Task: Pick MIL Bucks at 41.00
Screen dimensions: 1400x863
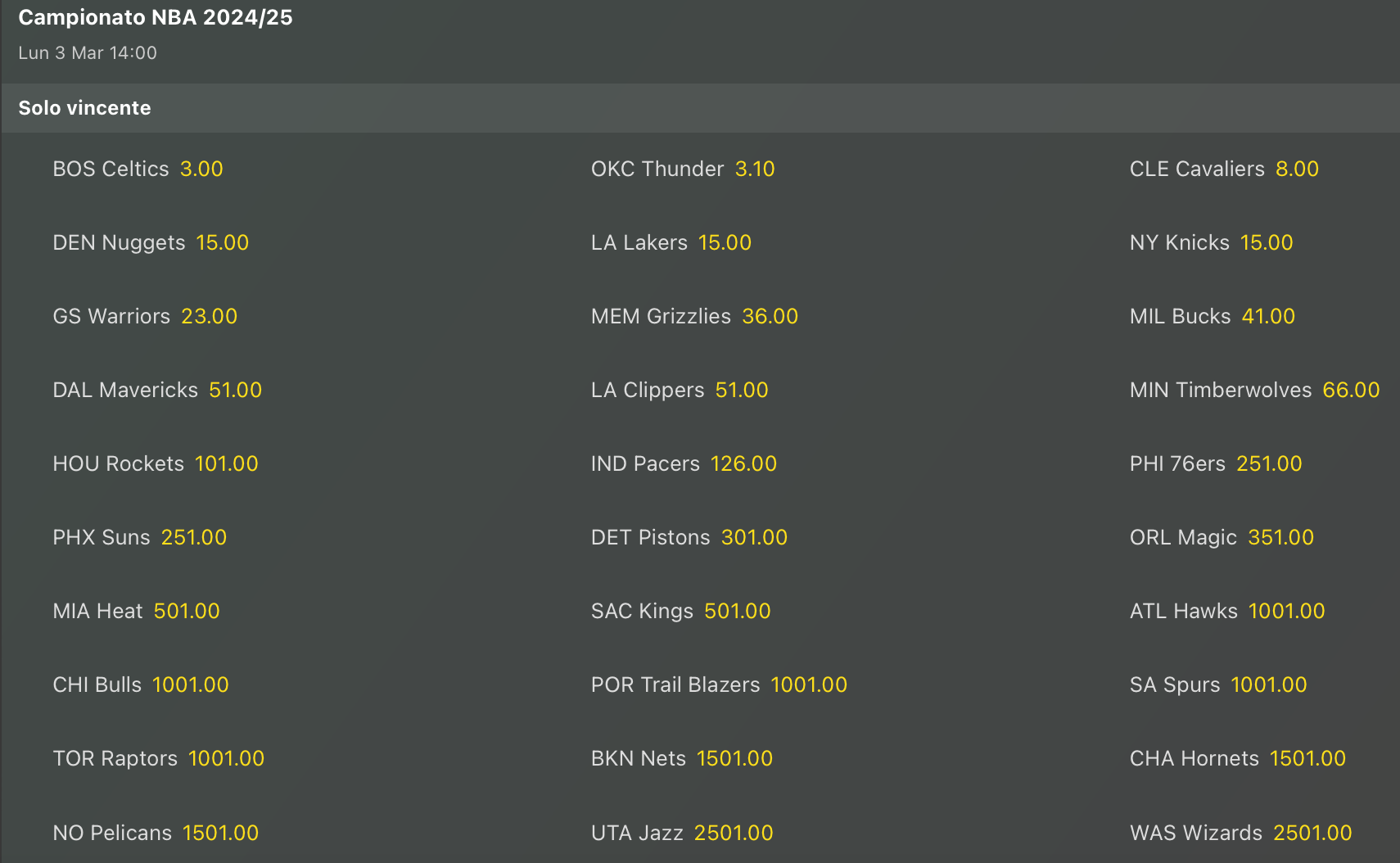Action: 1212,316
